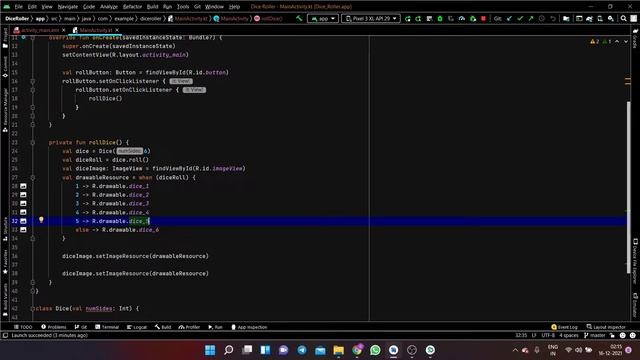Image resolution: width=640 pixels, height=360 pixels.
Task: Open the Structure sidebar panel
Action: click(x=5, y=230)
